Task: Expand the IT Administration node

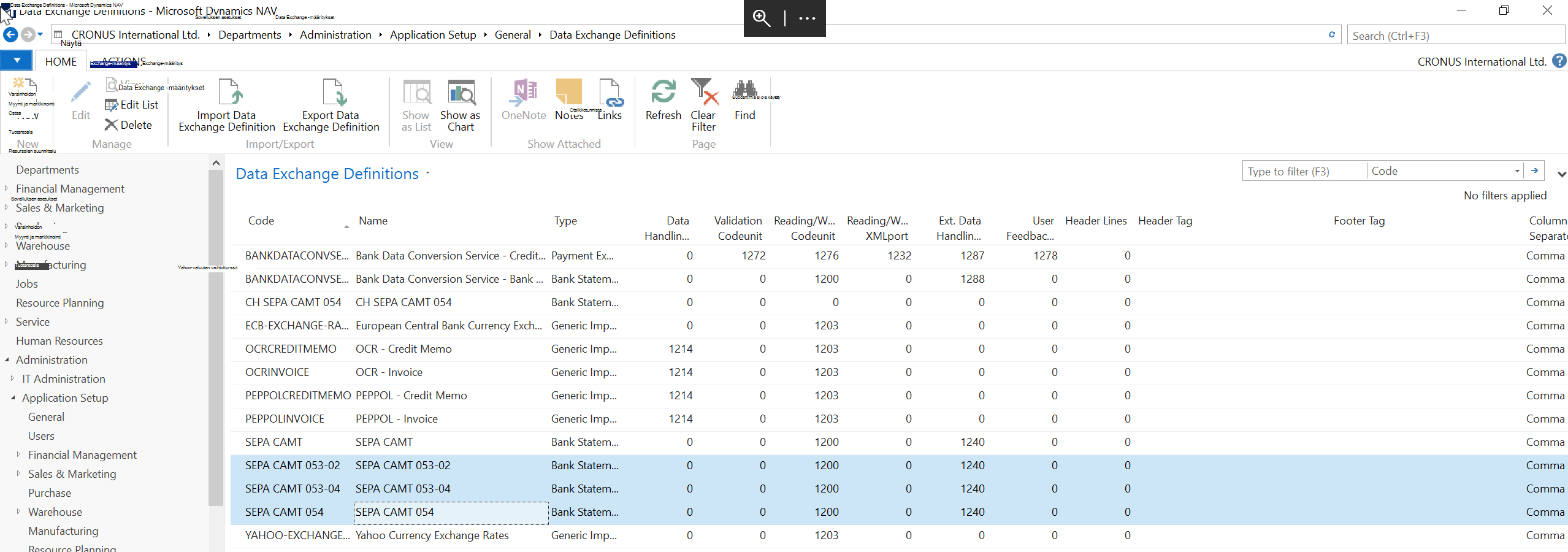Action: pos(13,379)
